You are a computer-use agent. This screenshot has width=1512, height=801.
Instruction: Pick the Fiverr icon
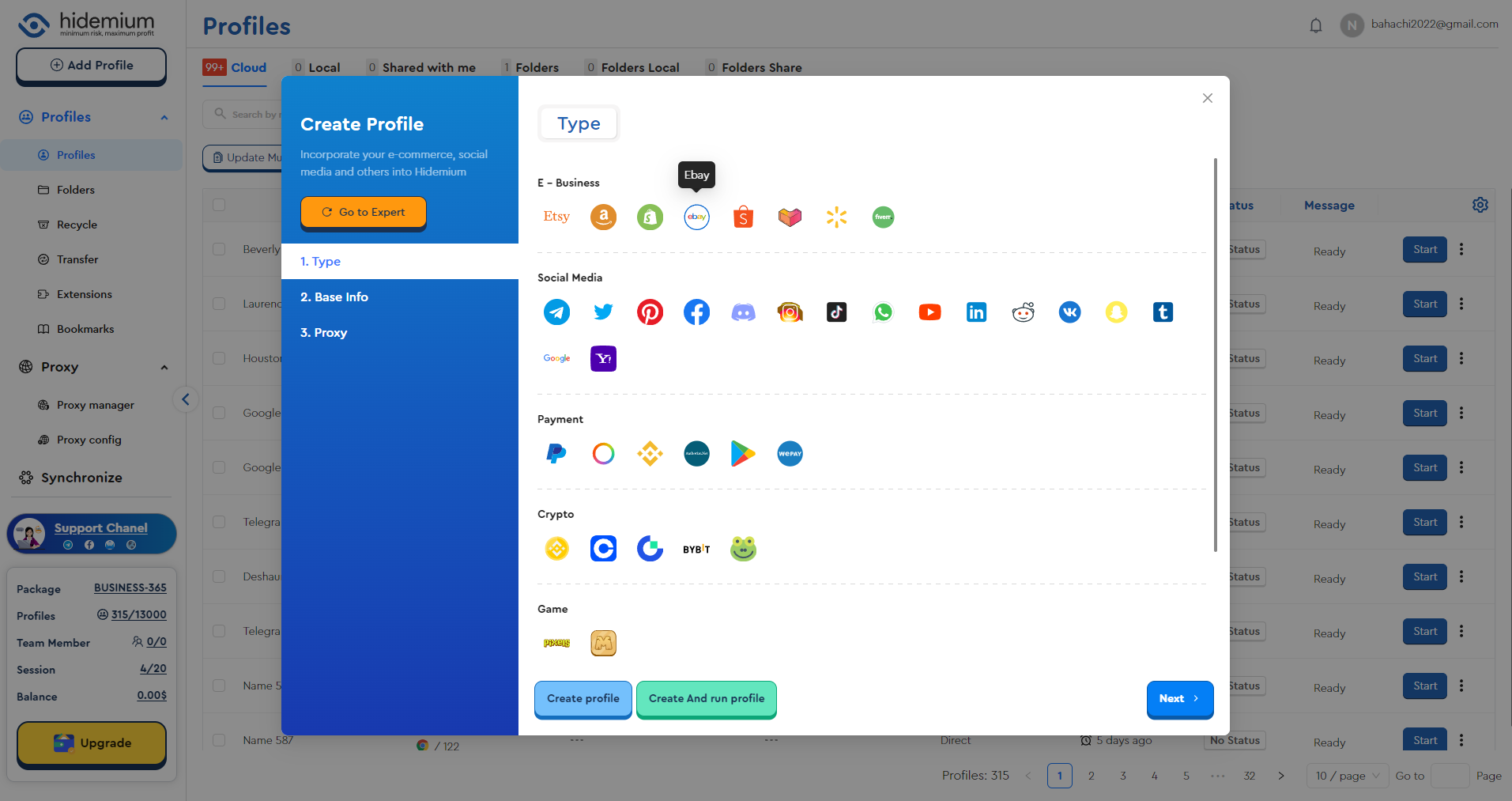(x=883, y=217)
